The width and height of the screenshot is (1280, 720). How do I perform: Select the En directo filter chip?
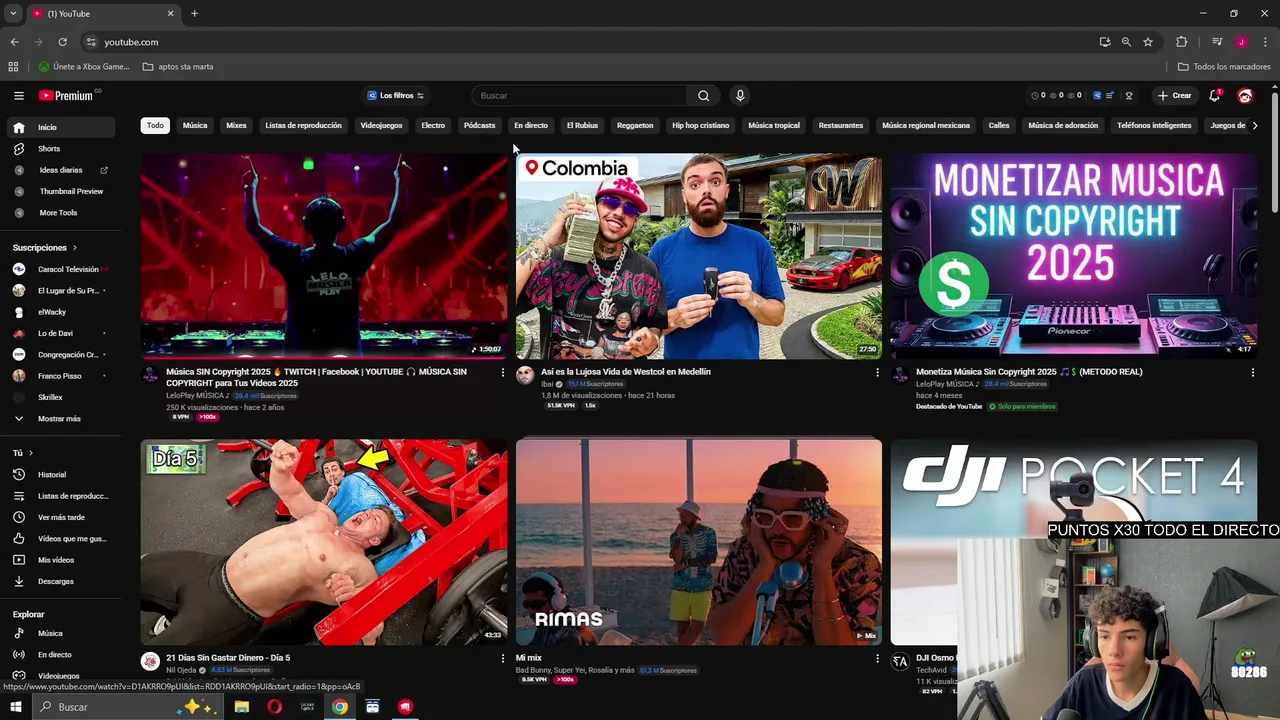(531, 125)
